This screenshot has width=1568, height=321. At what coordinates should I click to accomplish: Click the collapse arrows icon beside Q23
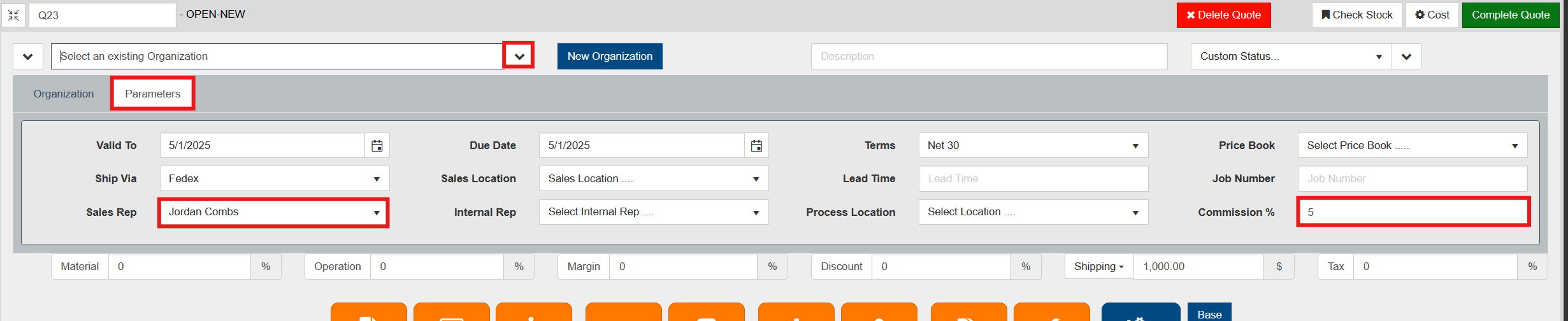point(13,15)
